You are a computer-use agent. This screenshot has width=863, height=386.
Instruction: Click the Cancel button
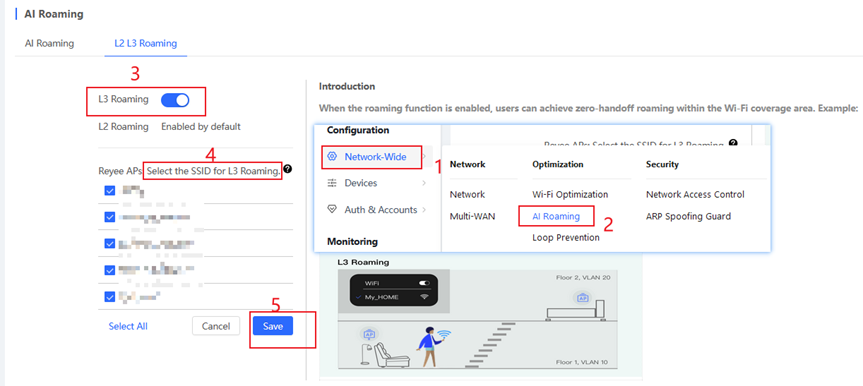click(x=216, y=326)
